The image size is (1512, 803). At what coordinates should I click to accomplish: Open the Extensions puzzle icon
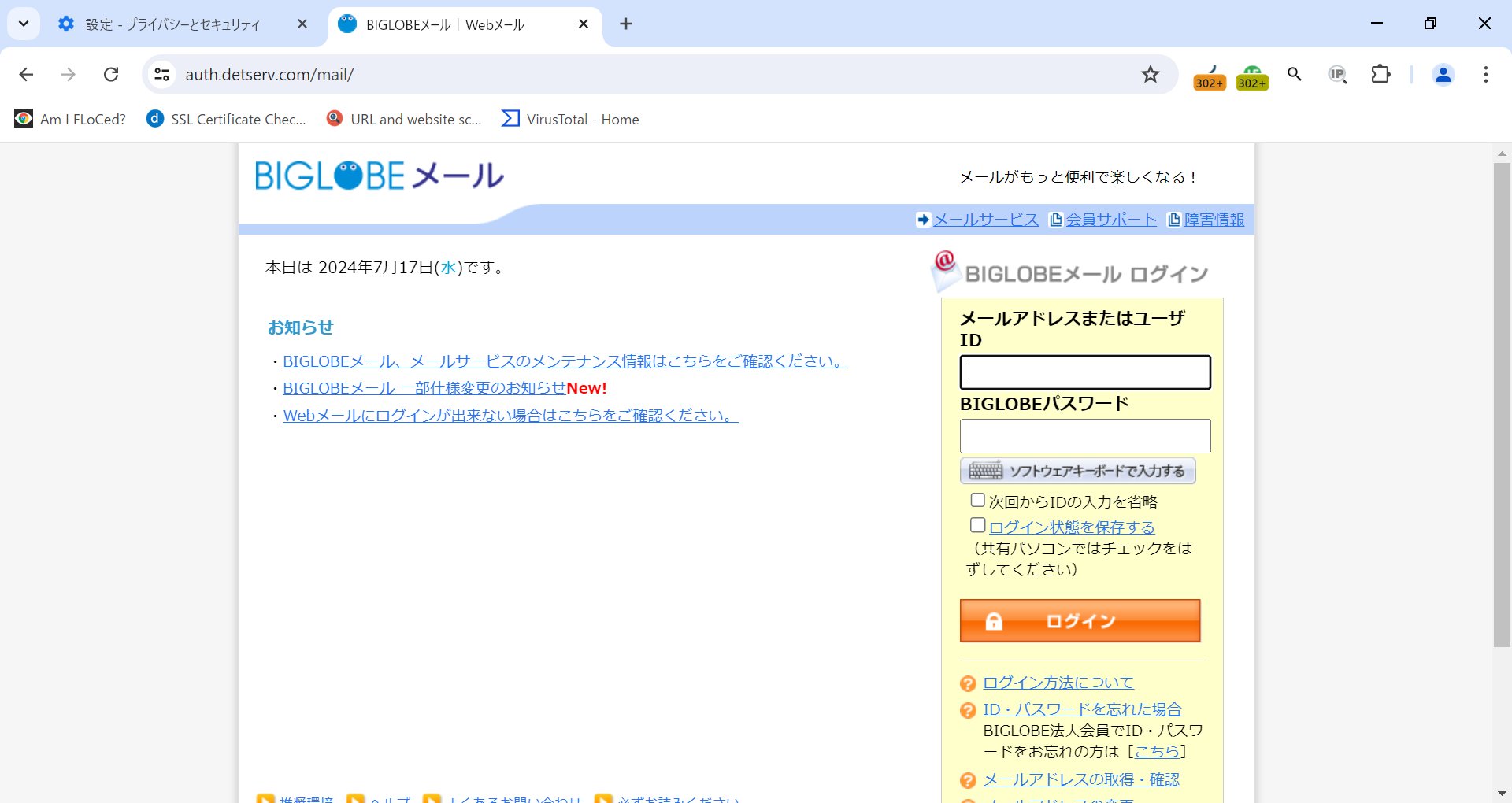coord(1380,74)
